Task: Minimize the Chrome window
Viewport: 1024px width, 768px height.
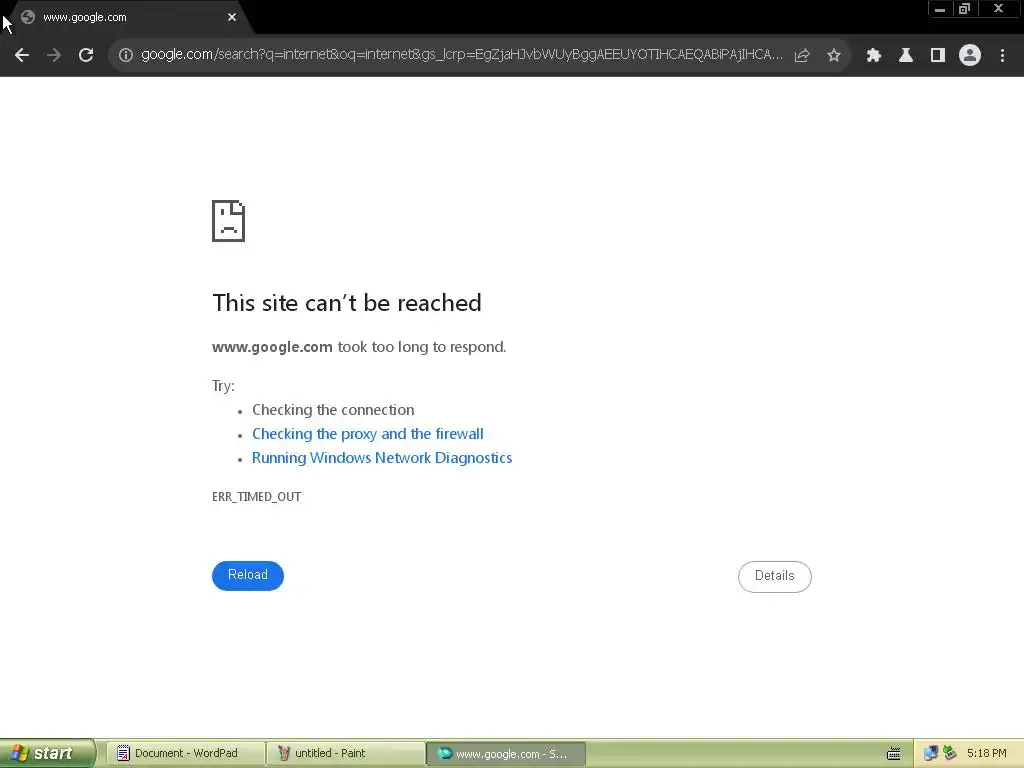Action: (x=940, y=9)
